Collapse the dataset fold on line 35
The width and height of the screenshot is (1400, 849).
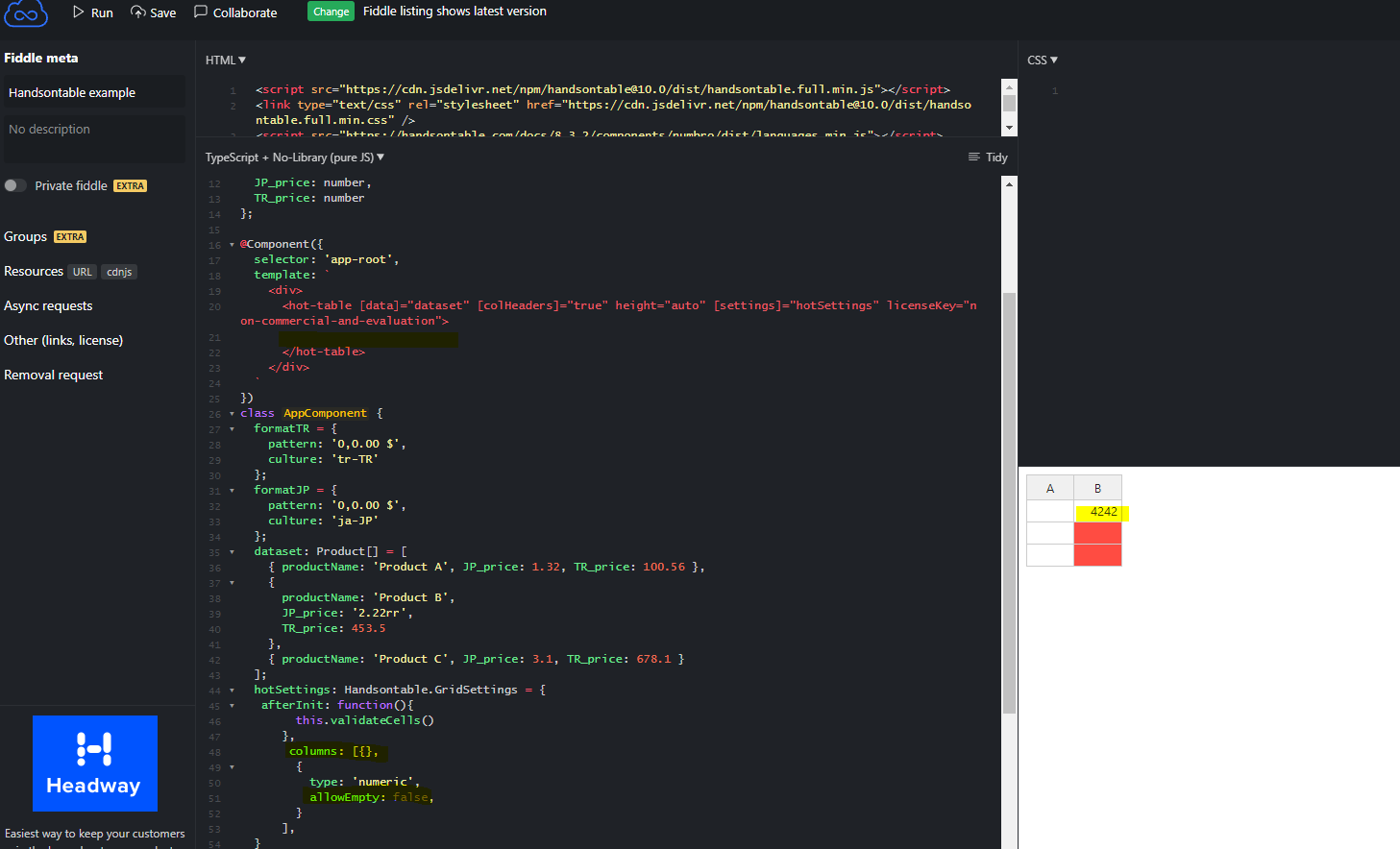point(232,552)
